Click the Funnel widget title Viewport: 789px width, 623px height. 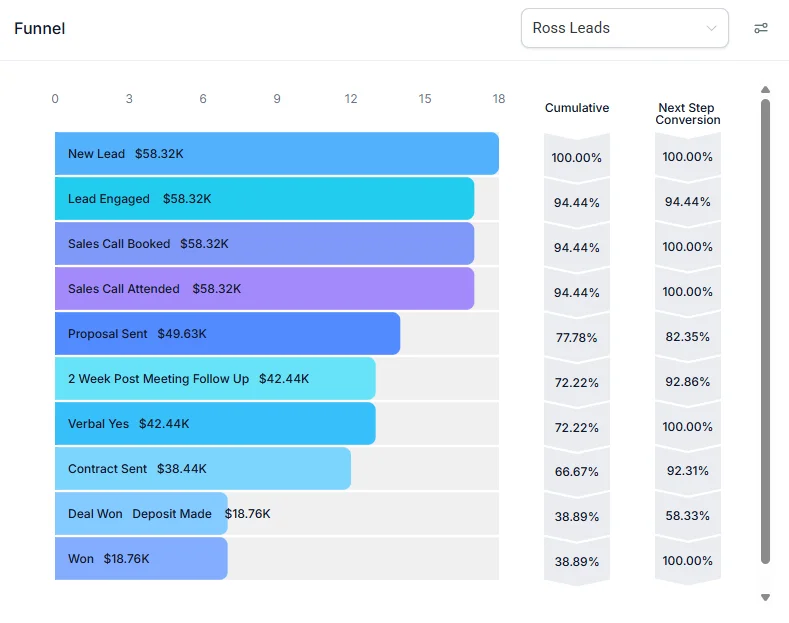(x=40, y=29)
